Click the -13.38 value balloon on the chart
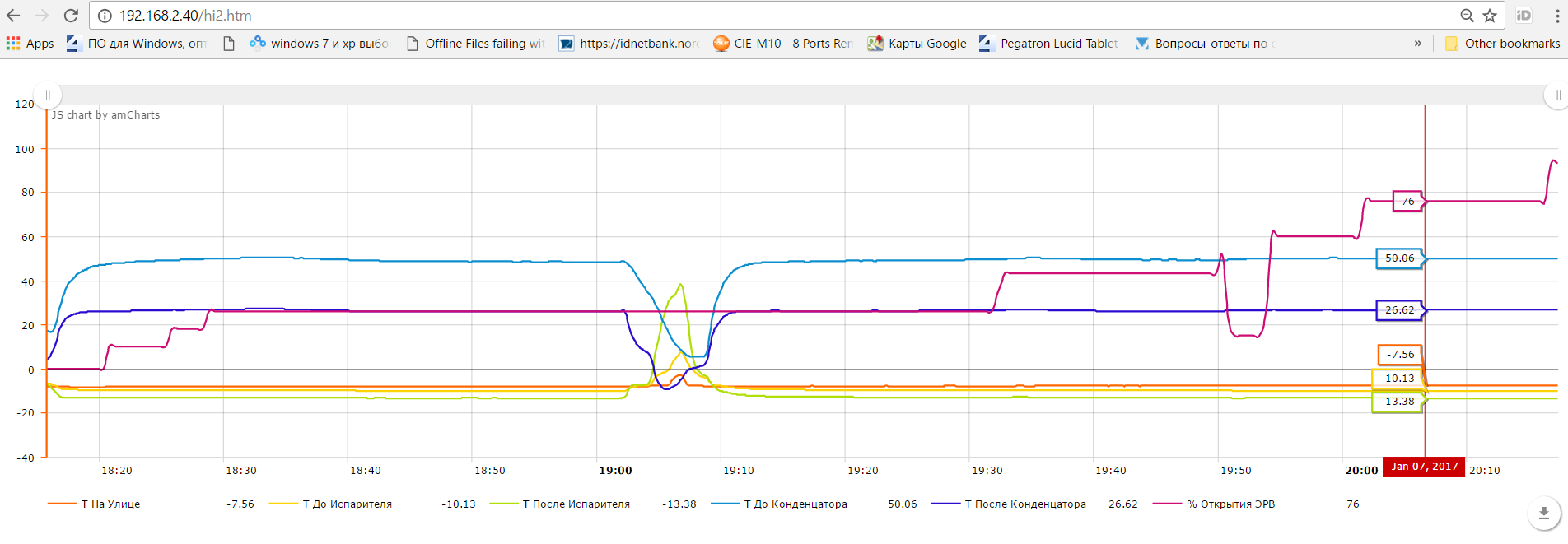The width and height of the screenshot is (1568, 544). (x=1398, y=402)
